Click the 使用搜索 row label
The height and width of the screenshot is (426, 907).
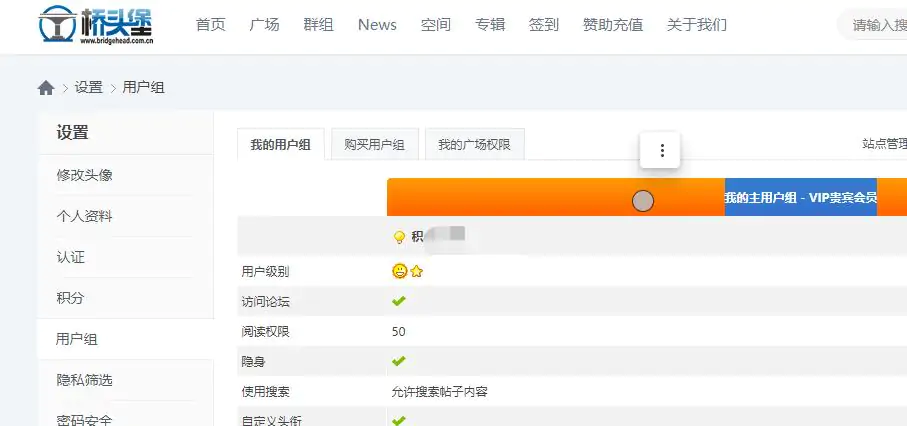266,392
